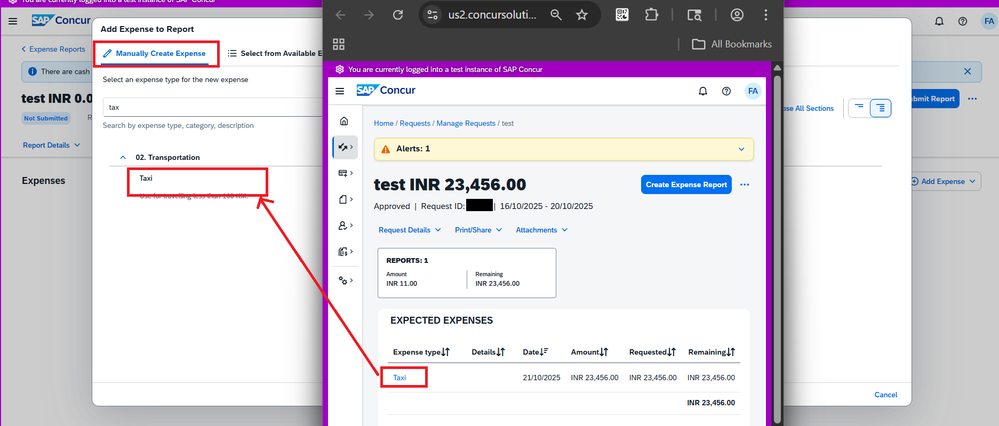Open FA profile avatar in background expense window
The height and width of the screenshot is (426, 999).
click(989, 21)
